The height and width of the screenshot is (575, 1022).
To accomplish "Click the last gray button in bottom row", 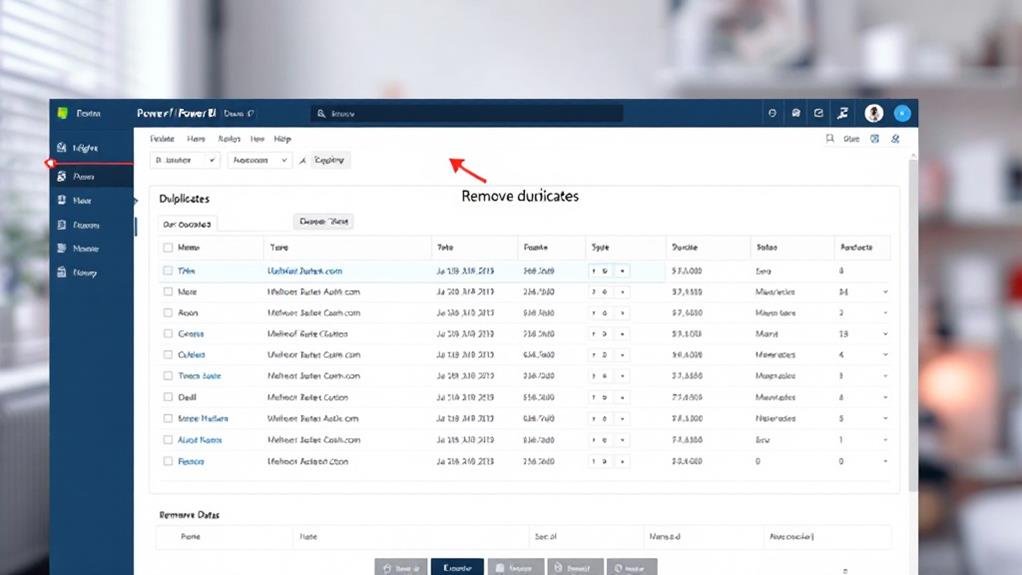I will point(632,567).
